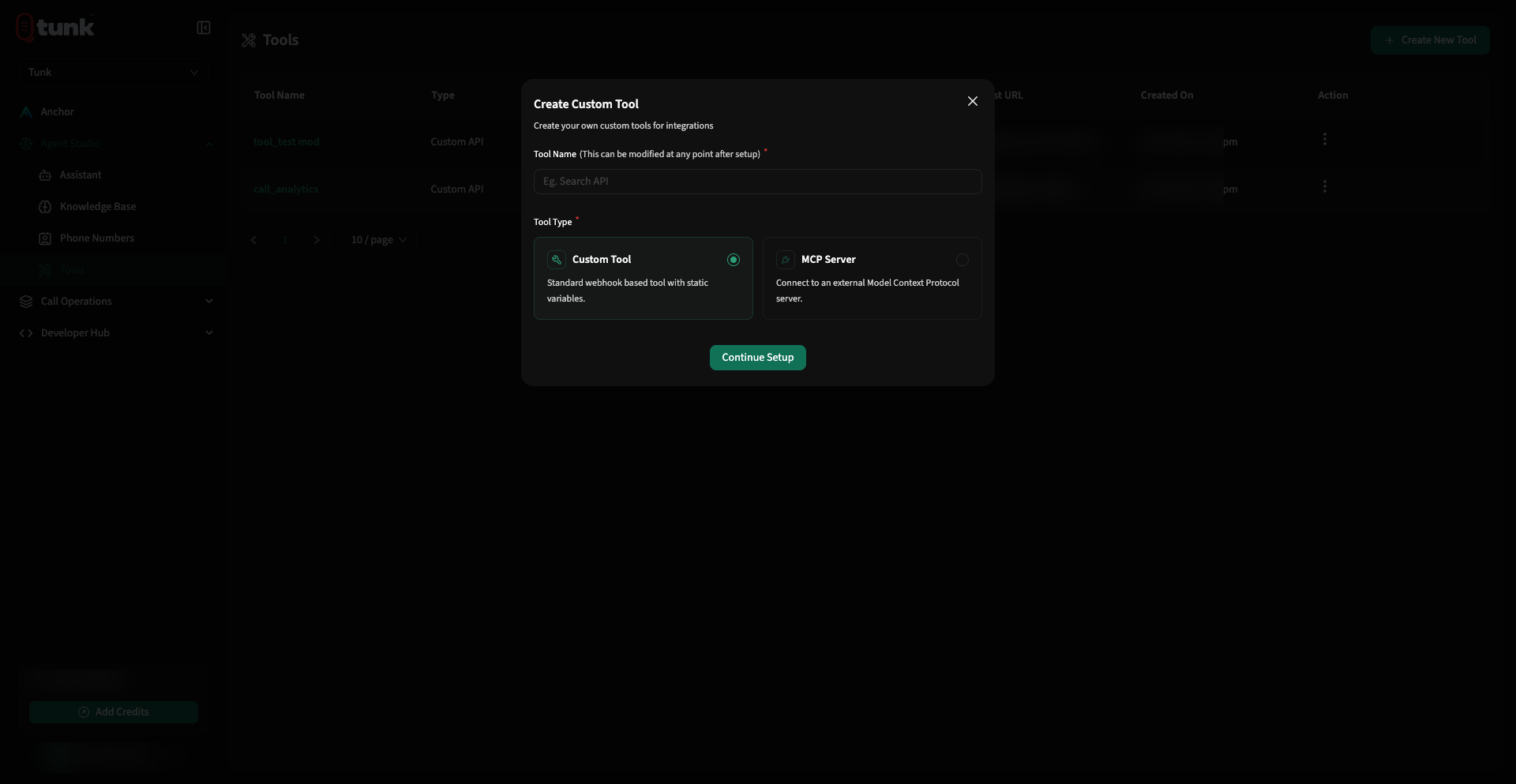Click the Type column header

[443, 96]
